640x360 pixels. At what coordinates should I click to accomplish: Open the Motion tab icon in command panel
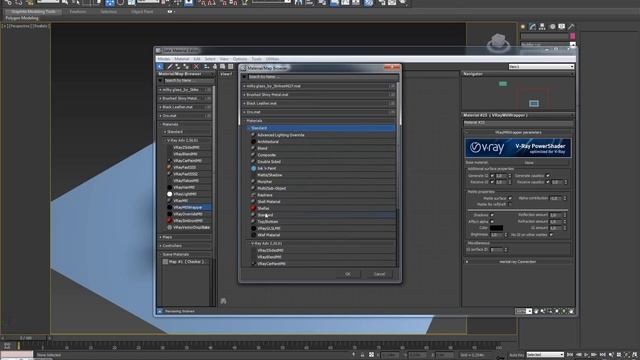[552, 27]
